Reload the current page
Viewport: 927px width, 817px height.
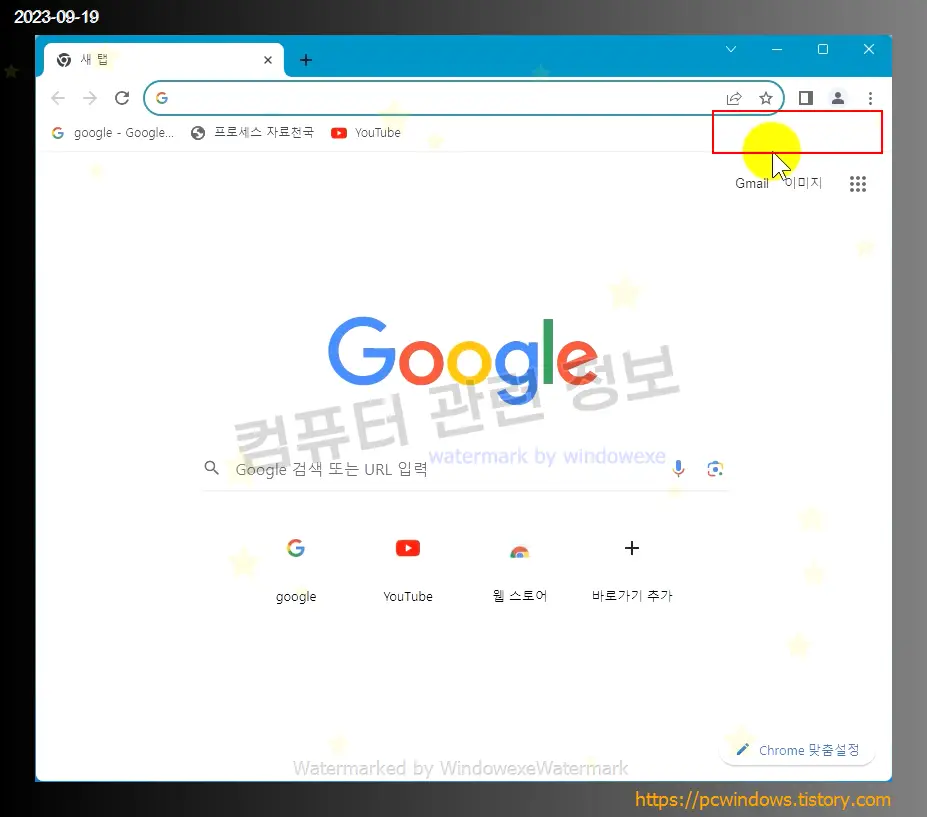coord(122,98)
